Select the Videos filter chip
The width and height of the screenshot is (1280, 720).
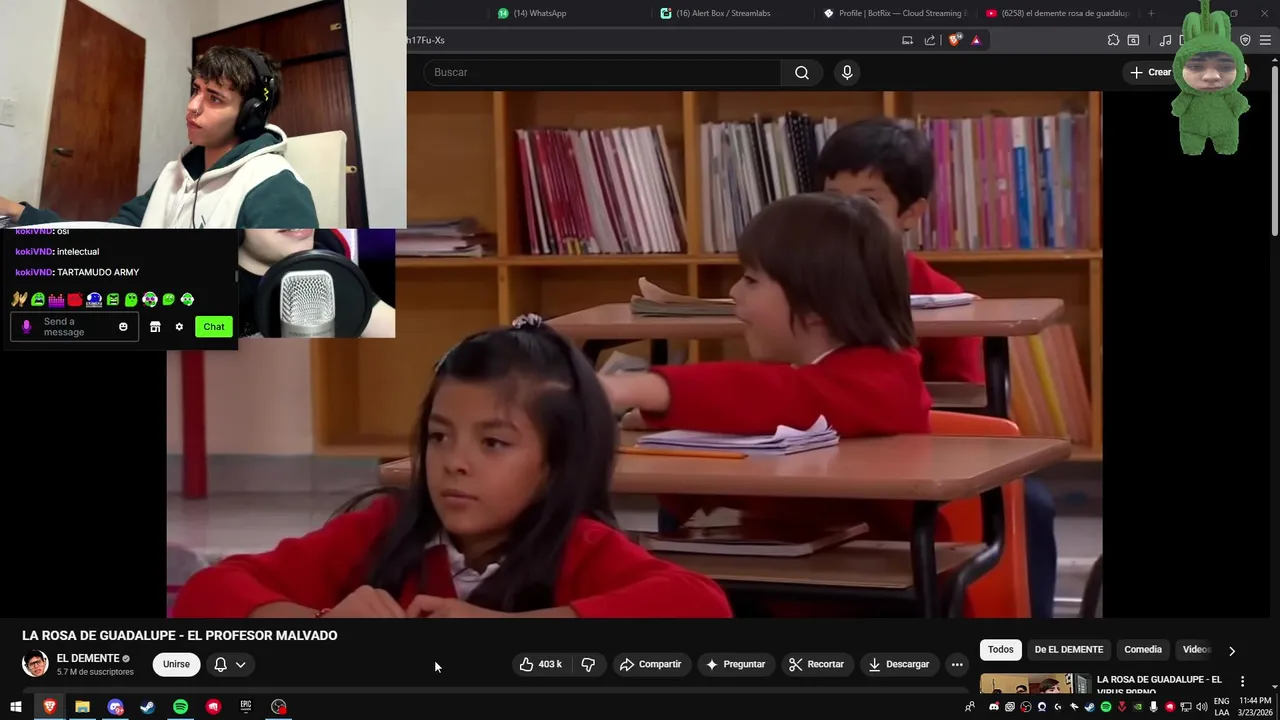pyautogui.click(x=1196, y=649)
